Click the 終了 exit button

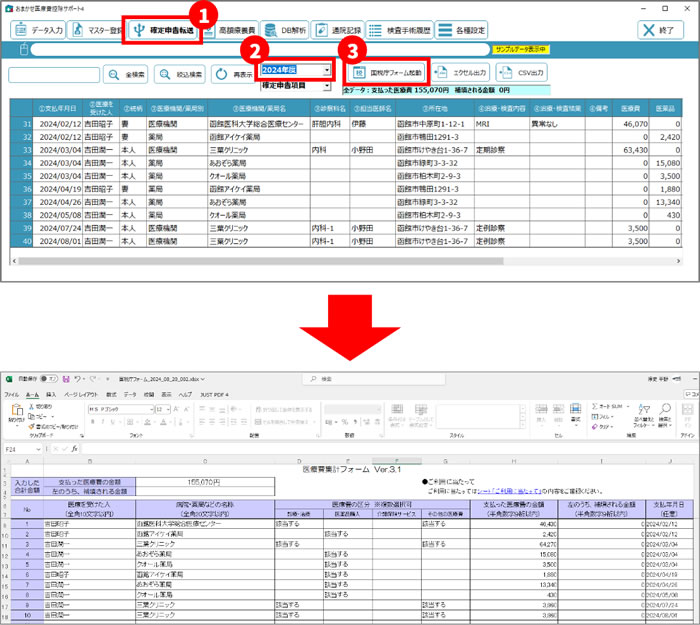pyautogui.click(x=662, y=30)
